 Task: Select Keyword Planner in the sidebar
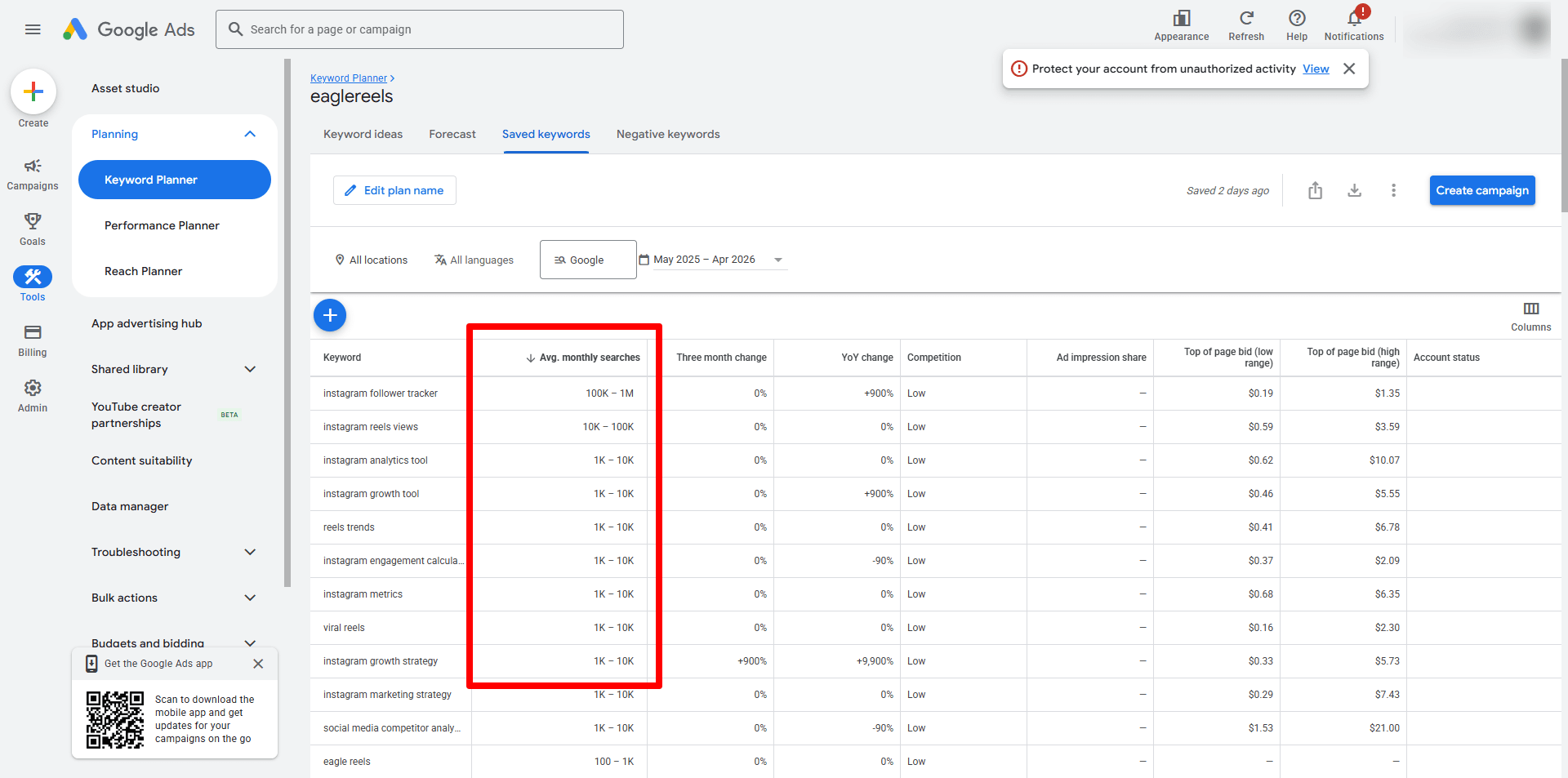pyautogui.click(x=175, y=180)
